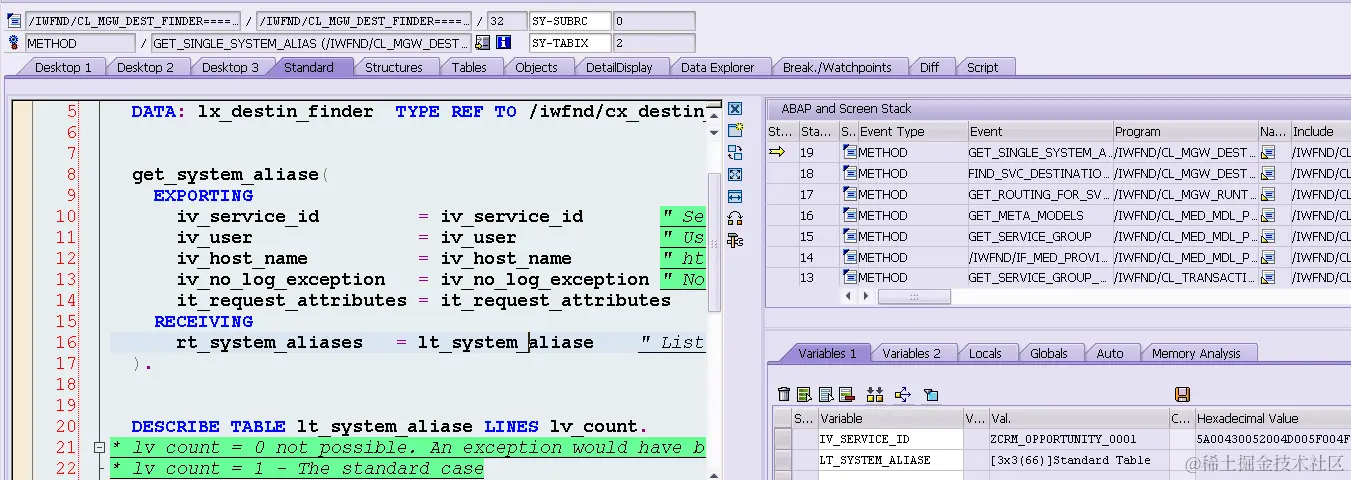Open navigation icon for stack row 13
The height and width of the screenshot is (480, 1351).
pos(1268,278)
